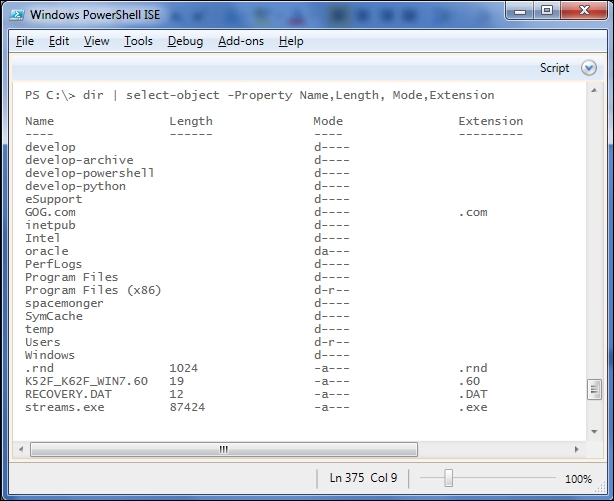Click the .com extension value

tap(473, 212)
